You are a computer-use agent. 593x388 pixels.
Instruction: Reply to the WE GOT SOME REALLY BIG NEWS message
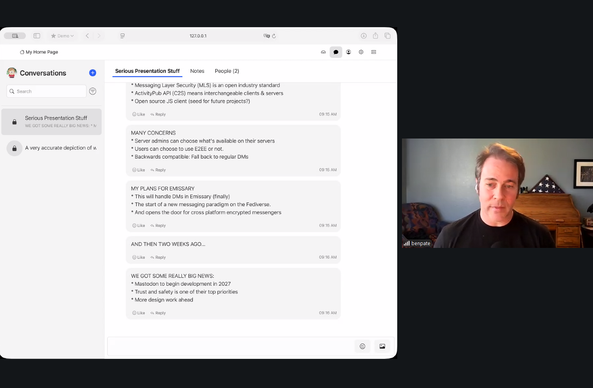(x=158, y=313)
